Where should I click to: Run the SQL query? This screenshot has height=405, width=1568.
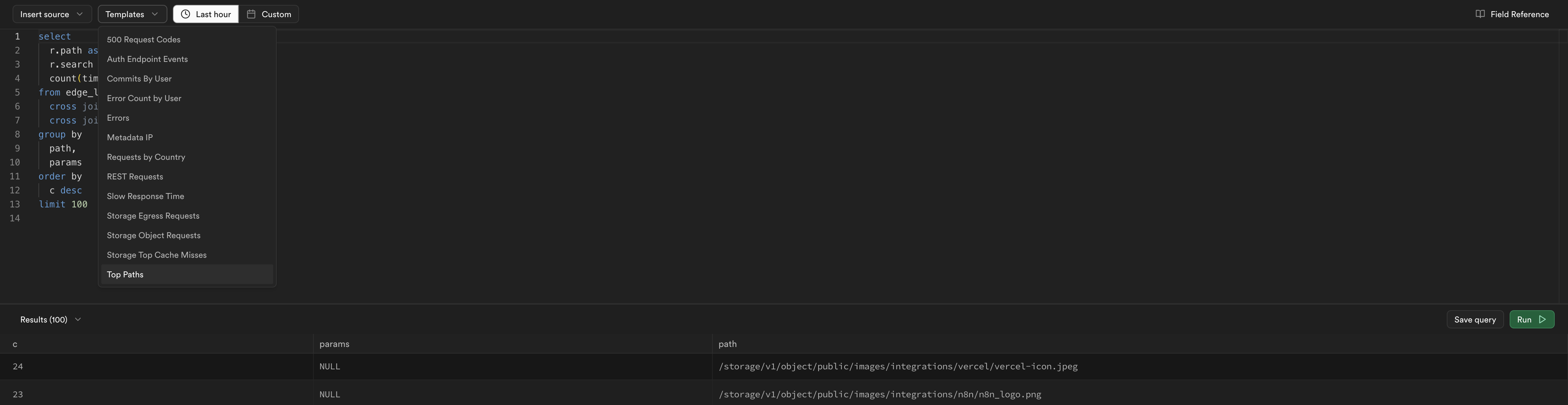coord(1531,320)
